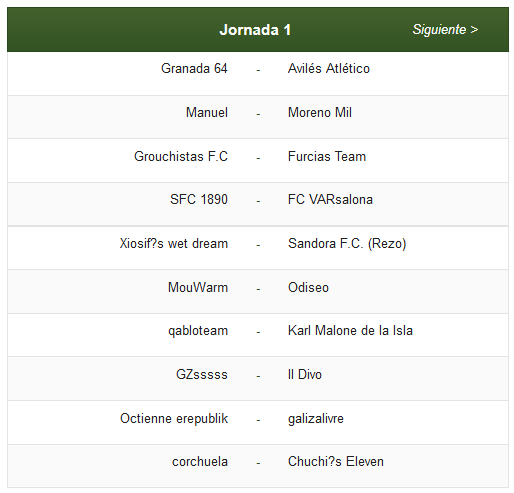
Task: Open Chuchi?s Eleven team
Action: click(336, 462)
